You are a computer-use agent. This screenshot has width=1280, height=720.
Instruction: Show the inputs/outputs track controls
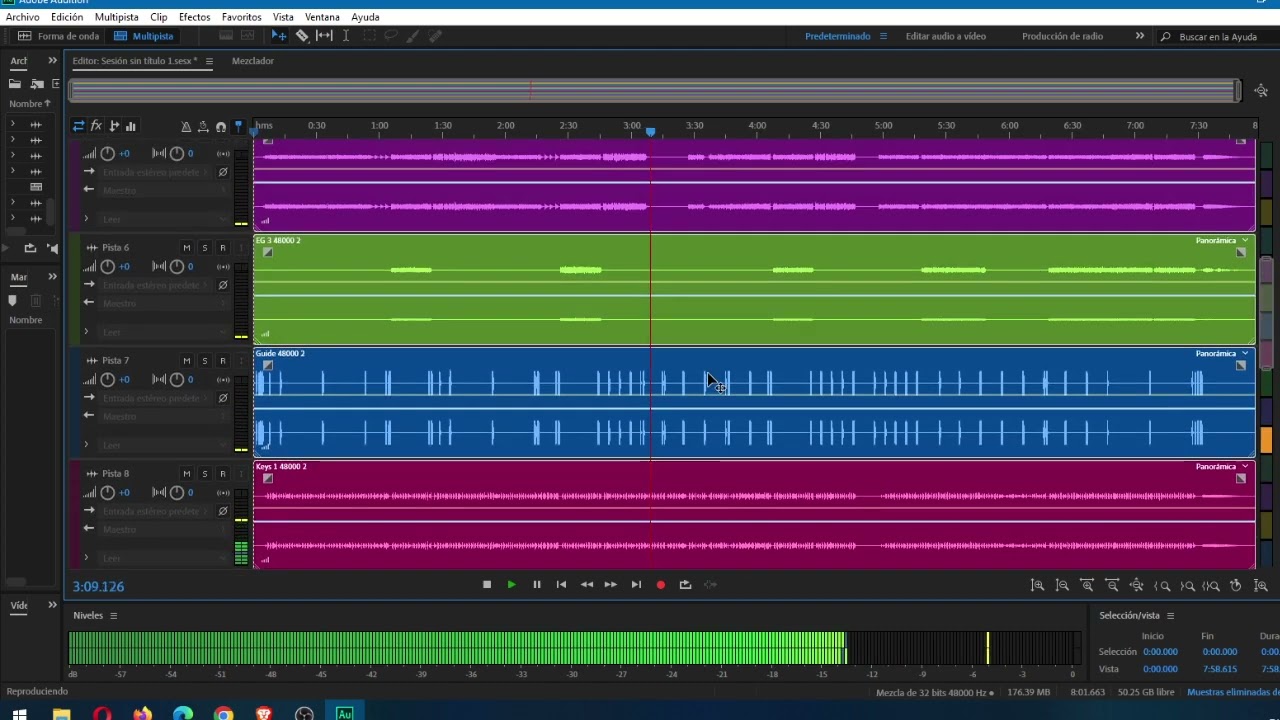[x=78, y=126]
